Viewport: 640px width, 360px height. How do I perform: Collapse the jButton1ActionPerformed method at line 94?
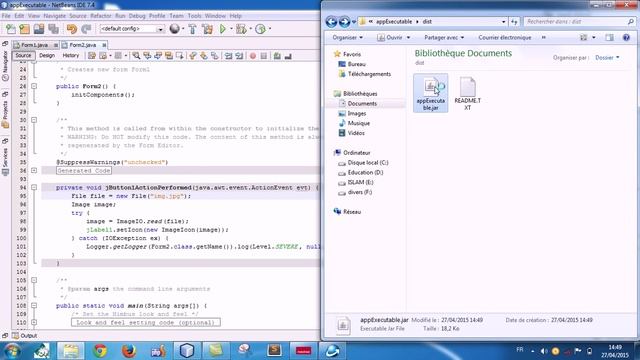click(34, 187)
